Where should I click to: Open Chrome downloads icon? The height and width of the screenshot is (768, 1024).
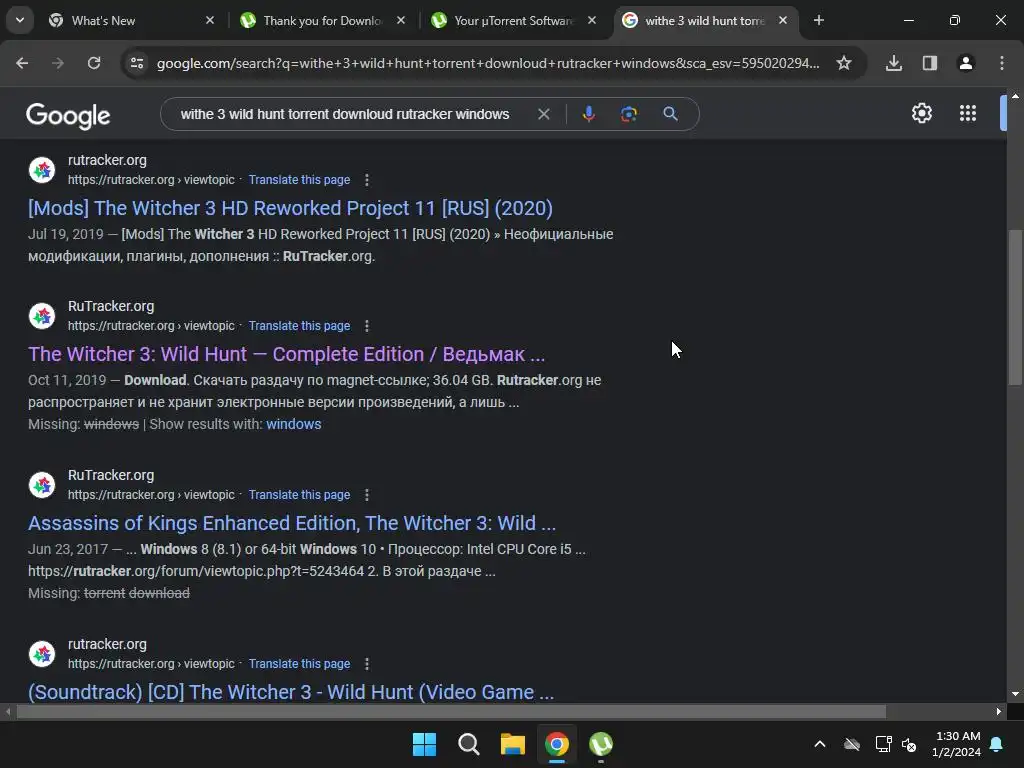click(893, 63)
